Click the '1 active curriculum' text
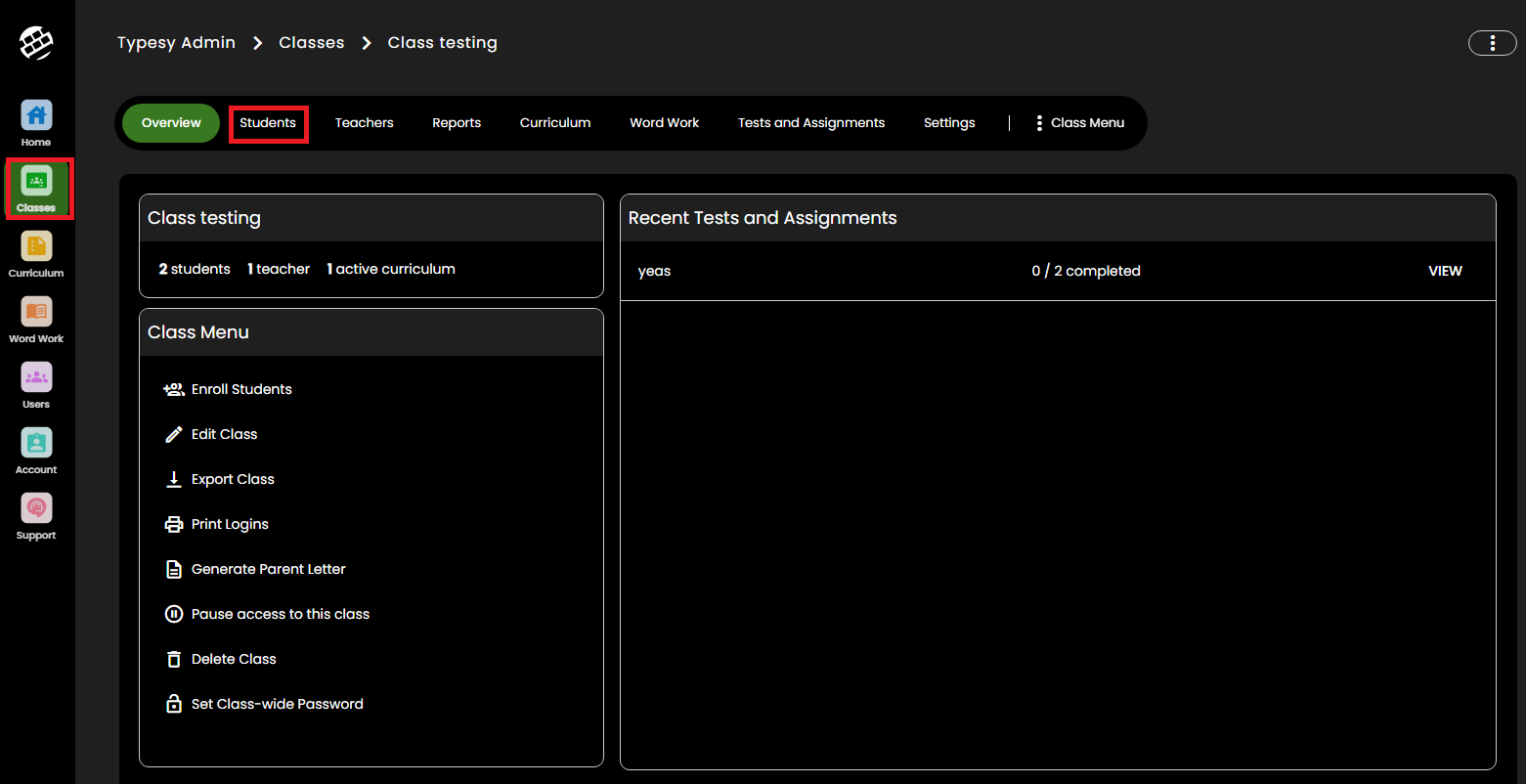The image size is (1526, 784). click(391, 269)
